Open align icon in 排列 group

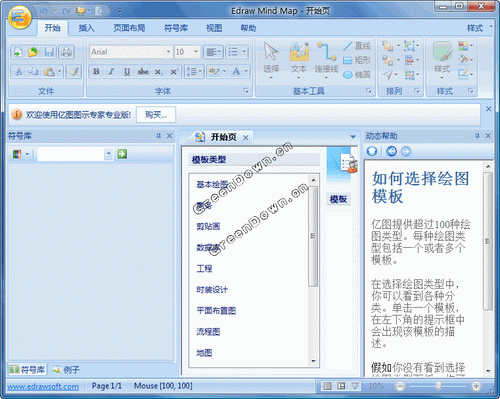point(412,60)
